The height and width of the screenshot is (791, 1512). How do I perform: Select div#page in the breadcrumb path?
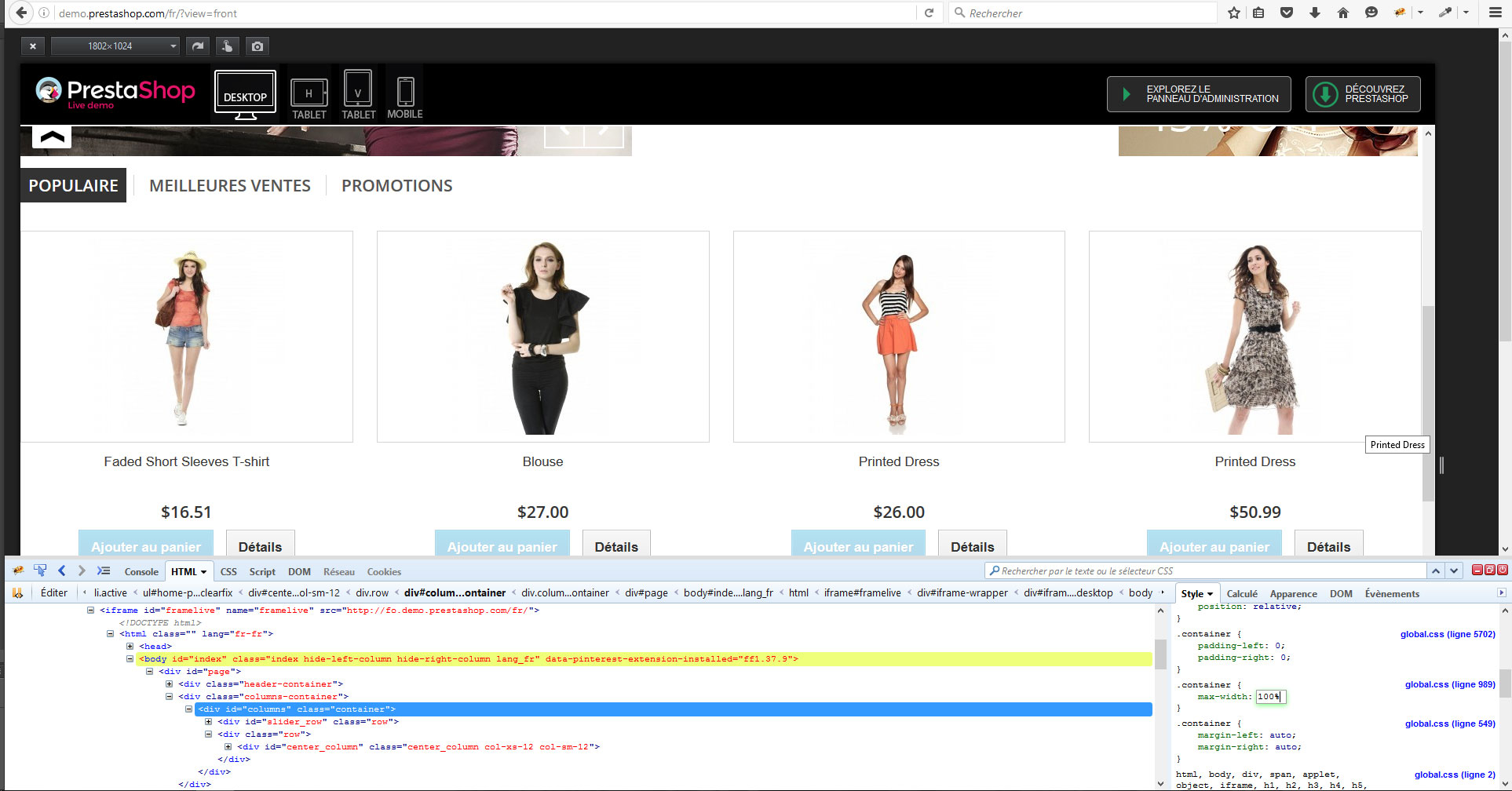point(646,592)
